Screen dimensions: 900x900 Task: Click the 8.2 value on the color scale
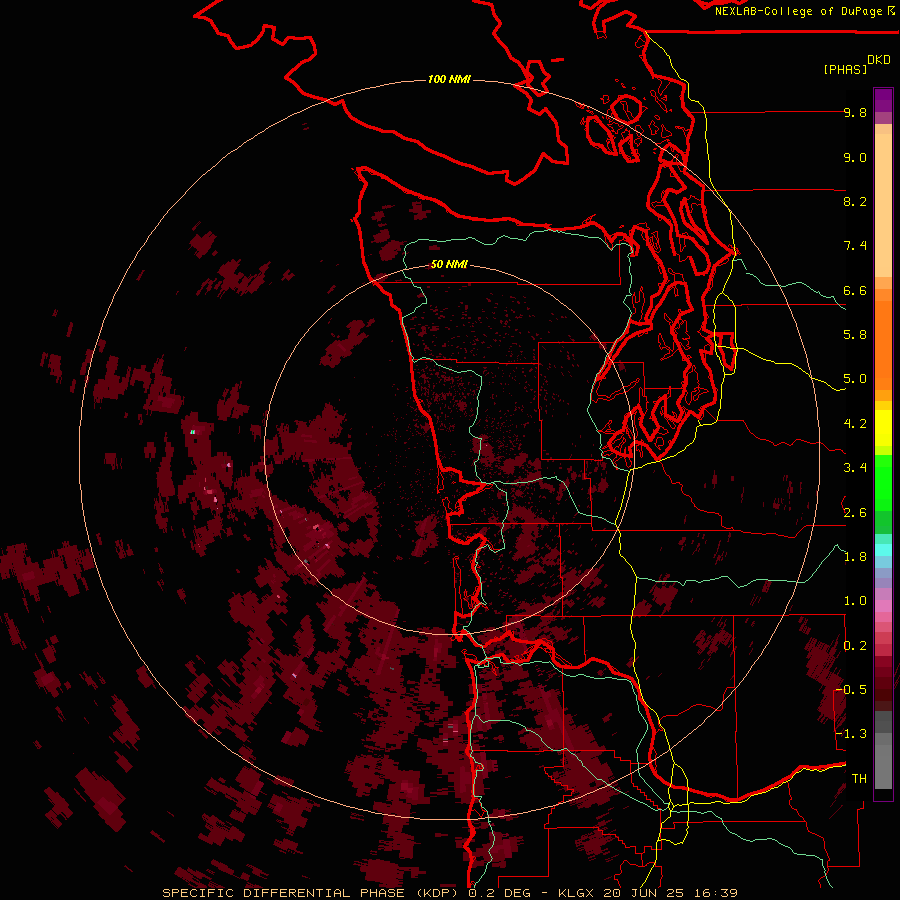pyautogui.click(x=855, y=201)
